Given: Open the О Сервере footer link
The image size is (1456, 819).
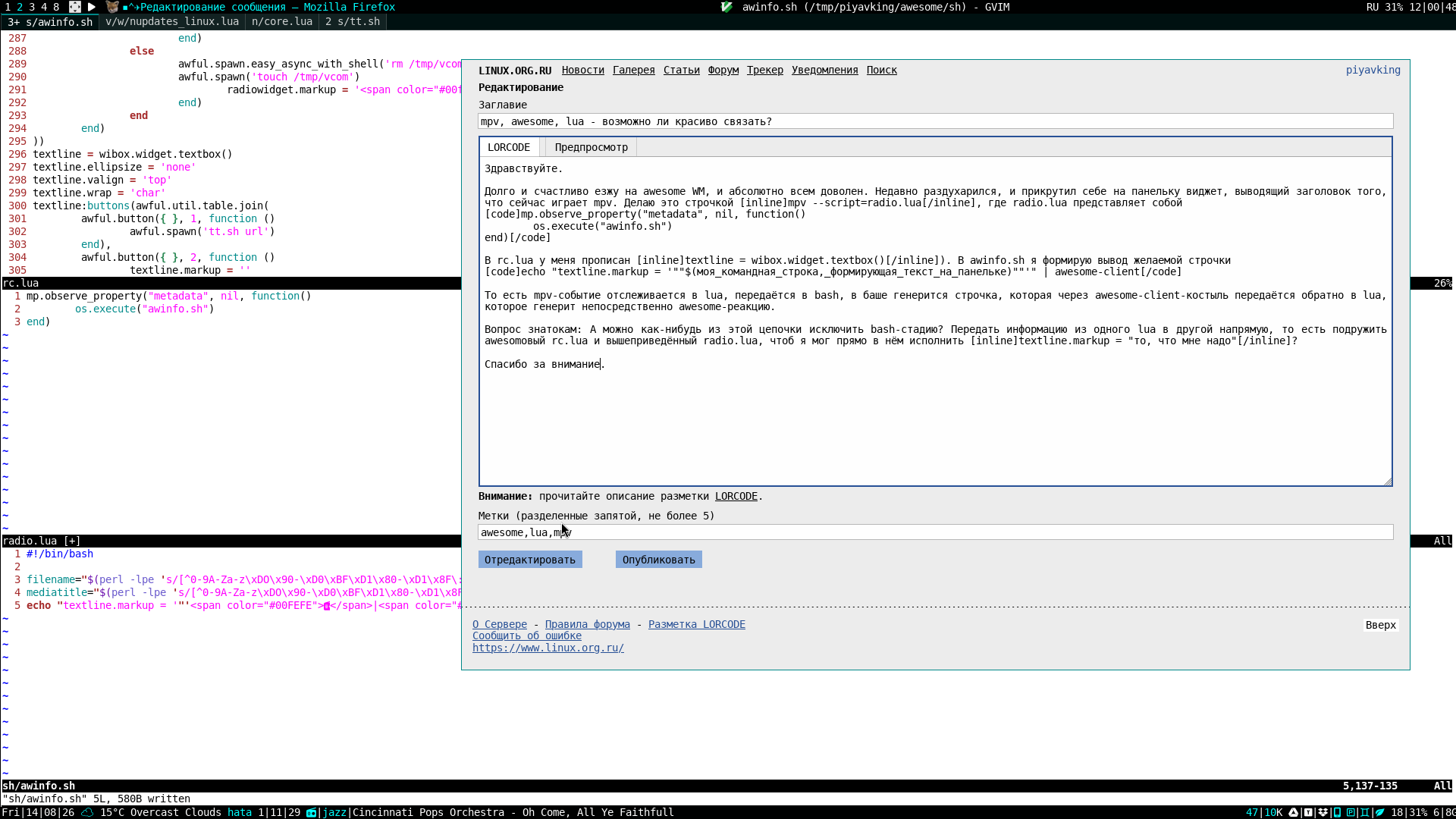Looking at the screenshot, I should pos(500,624).
